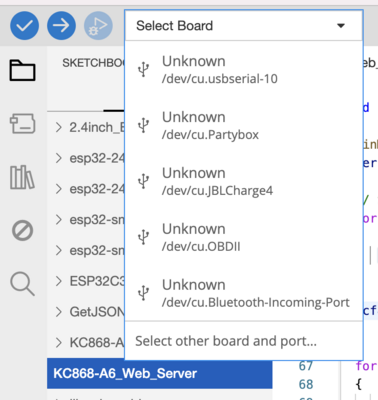Open the Debug sidebar icon
378x400 pixels.
[22, 230]
